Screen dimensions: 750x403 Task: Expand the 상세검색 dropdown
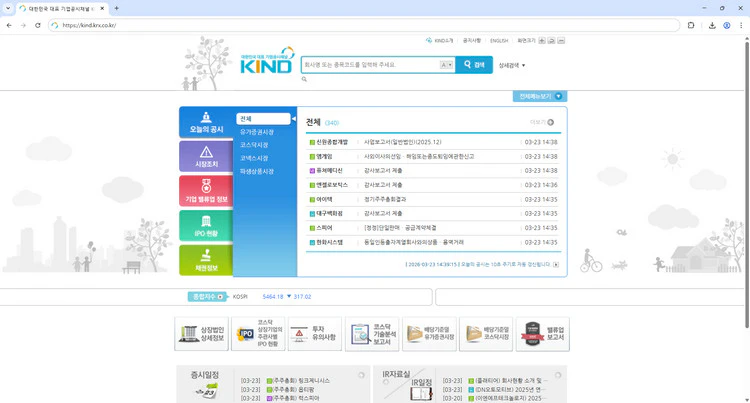512,65
